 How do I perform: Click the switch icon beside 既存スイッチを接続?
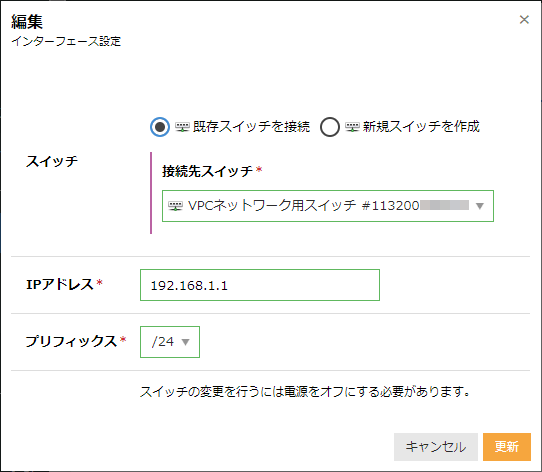click(182, 127)
